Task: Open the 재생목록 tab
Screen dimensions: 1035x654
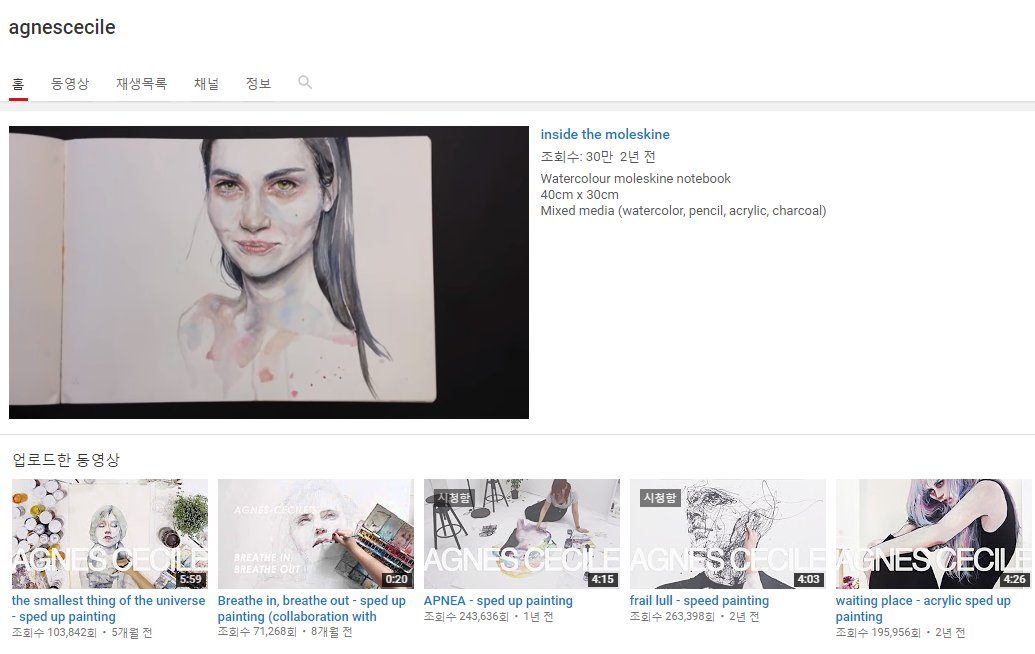Action: pyautogui.click(x=141, y=84)
